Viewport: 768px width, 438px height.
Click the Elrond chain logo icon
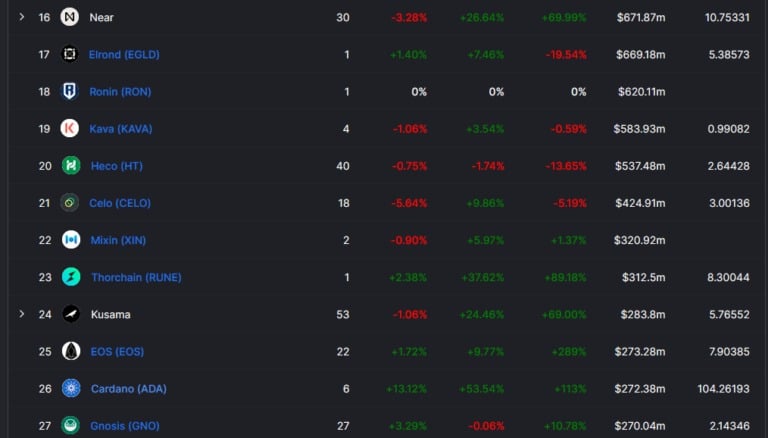click(70, 54)
